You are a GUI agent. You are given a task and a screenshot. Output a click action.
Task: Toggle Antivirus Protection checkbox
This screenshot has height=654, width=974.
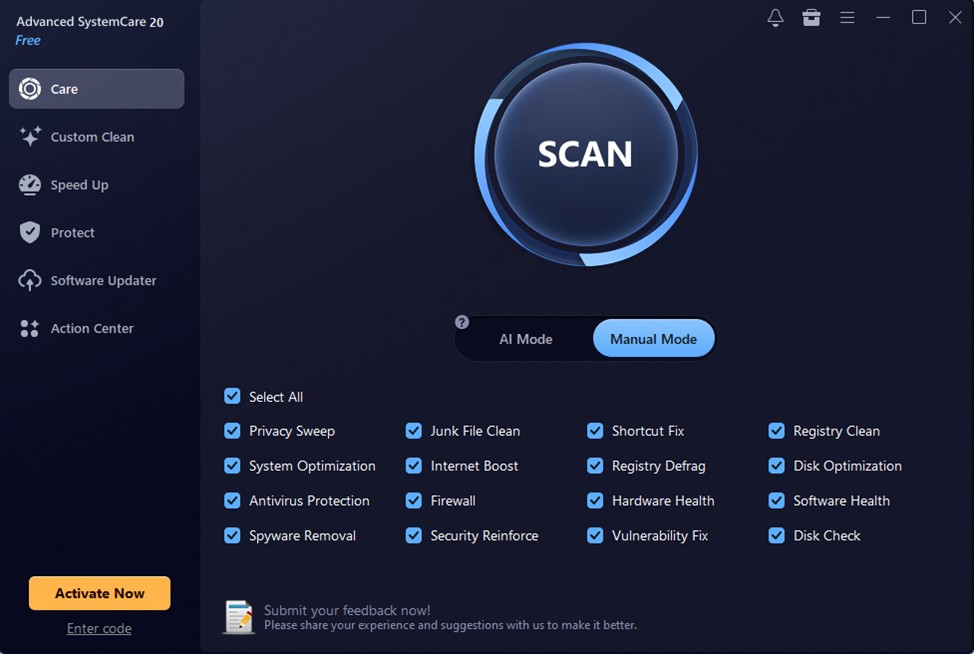click(x=232, y=500)
